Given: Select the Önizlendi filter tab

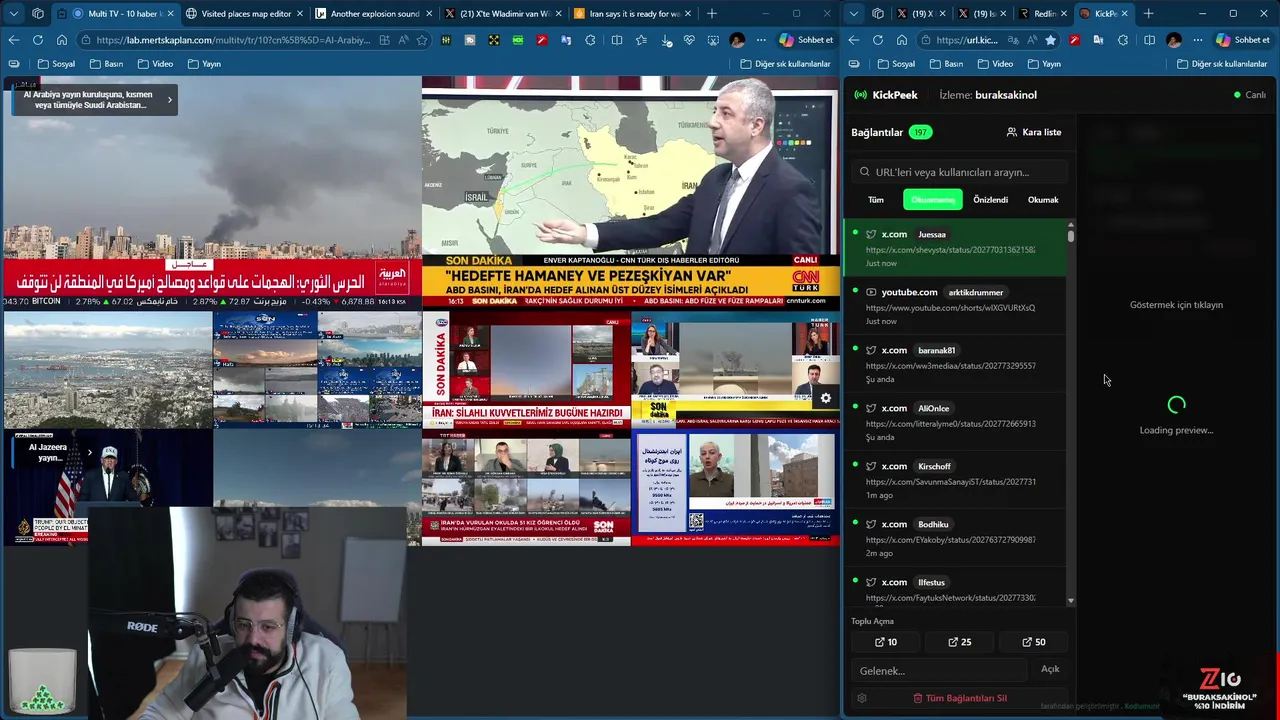Looking at the screenshot, I should (991, 200).
